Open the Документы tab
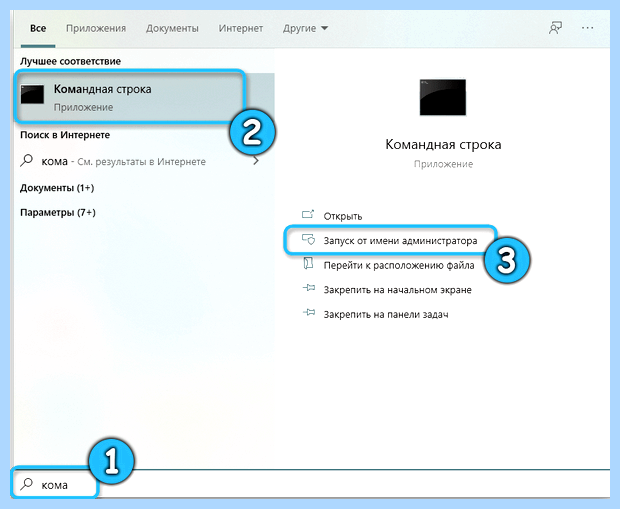620x509 pixels. pyautogui.click(x=172, y=28)
